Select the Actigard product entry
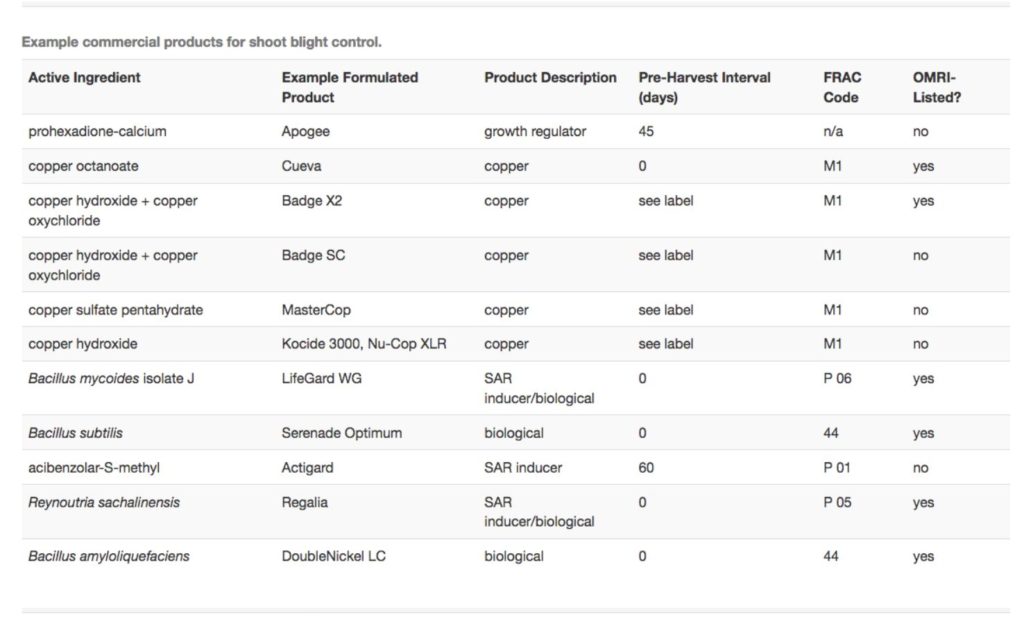This screenshot has height=617, width=1024. pos(307,467)
